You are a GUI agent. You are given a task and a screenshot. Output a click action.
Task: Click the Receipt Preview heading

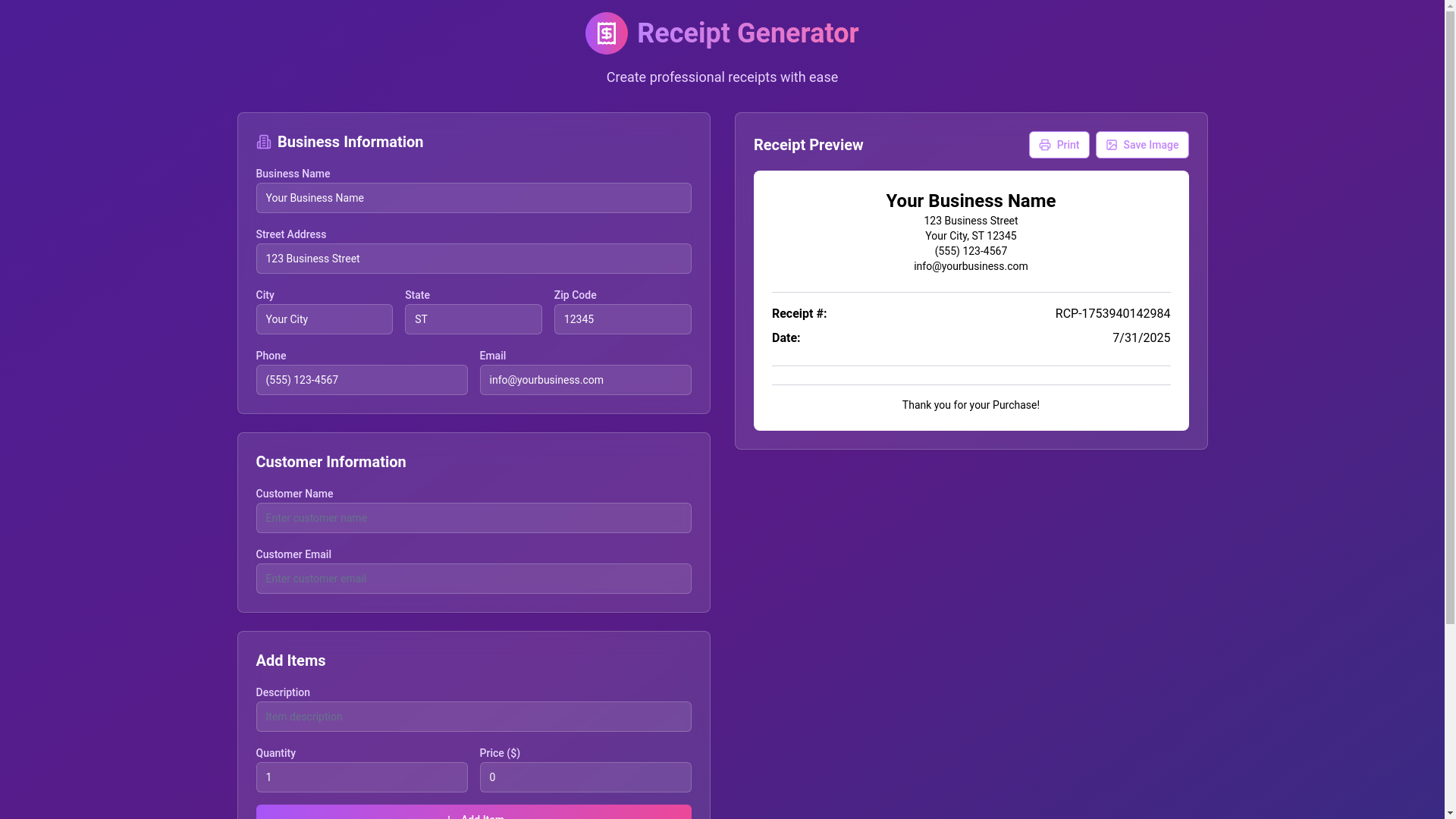coord(808,145)
